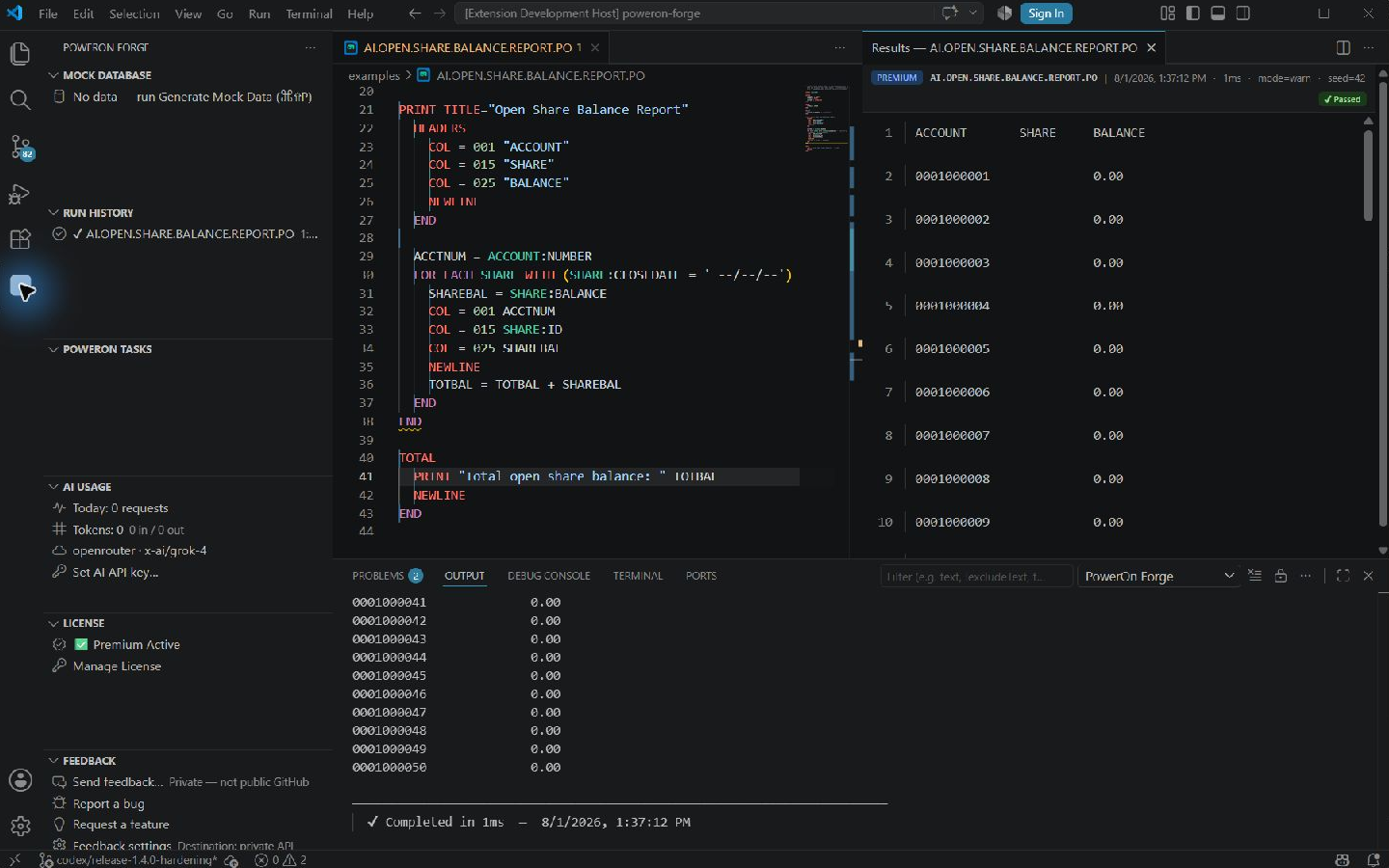Click the codex/release-1.4.0-hardening branch in status bar
Screen dimensions: 1389x868
pos(128,859)
